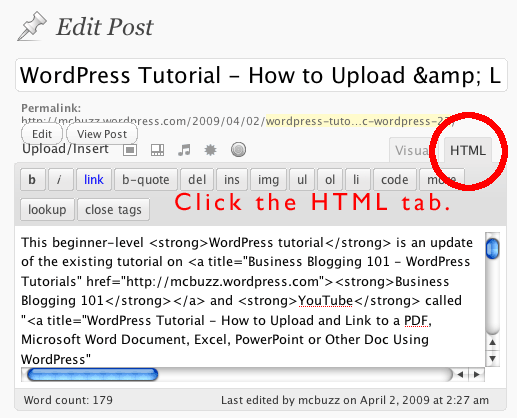
Task: Click the underlined word YouTube in editor
Action: point(325,301)
